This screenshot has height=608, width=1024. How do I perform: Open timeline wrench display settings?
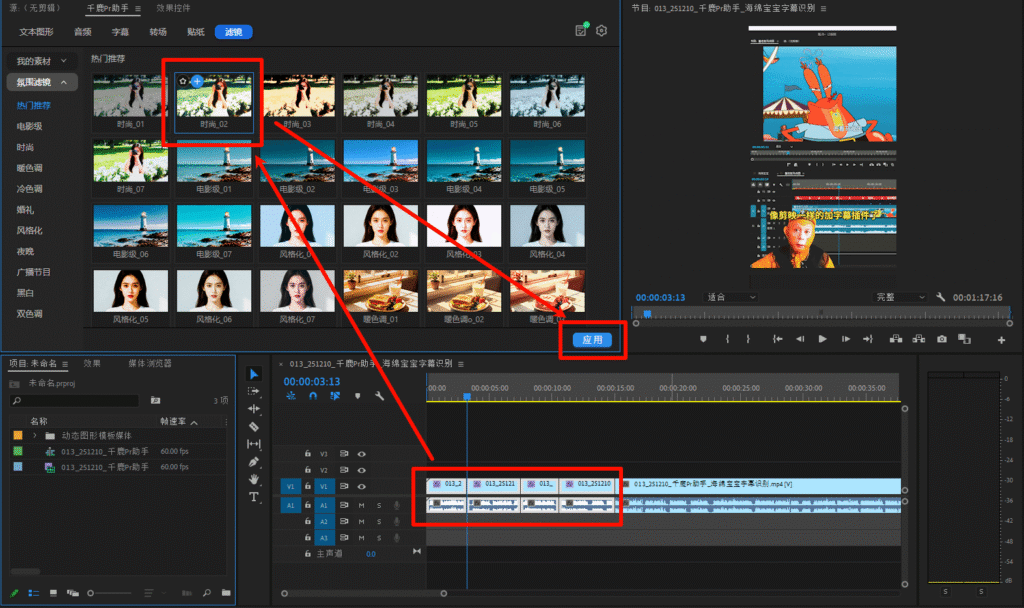[379, 396]
